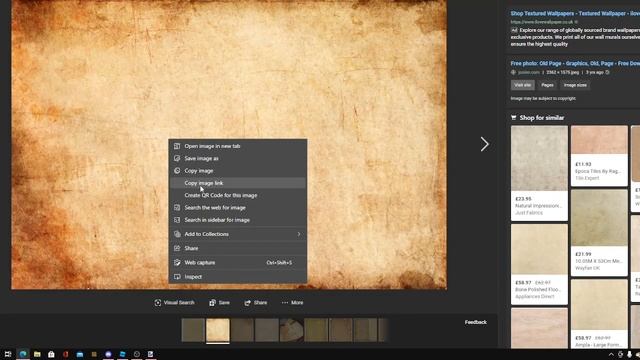Image resolution: width=640 pixels, height=360 pixels.
Task: Open the £21.99 Wayfair UK product card
Action: [599, 233]
